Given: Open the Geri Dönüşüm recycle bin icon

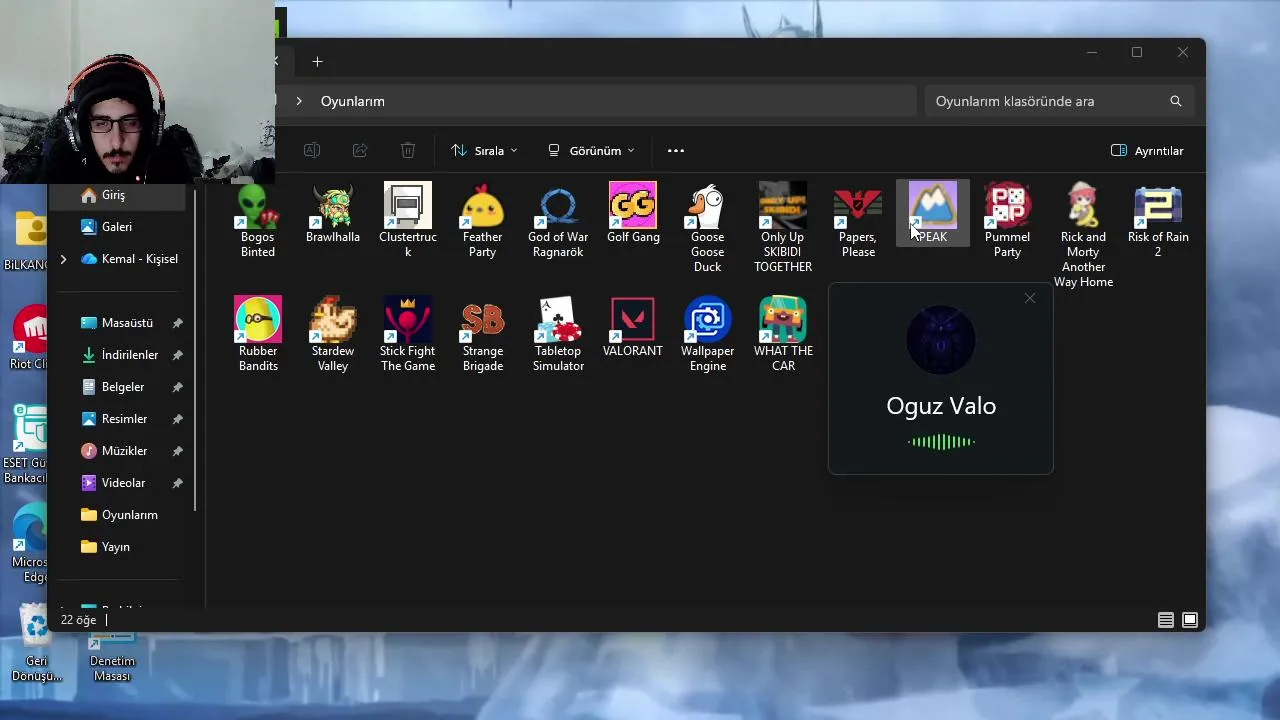Looking at the screenshot, I should [36, 645].
